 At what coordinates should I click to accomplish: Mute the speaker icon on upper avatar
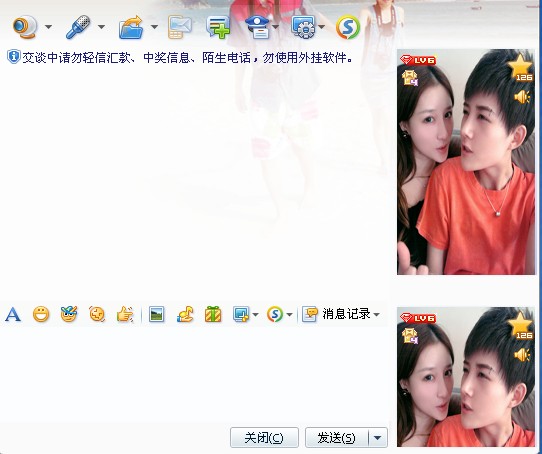(x=522, y=96)
